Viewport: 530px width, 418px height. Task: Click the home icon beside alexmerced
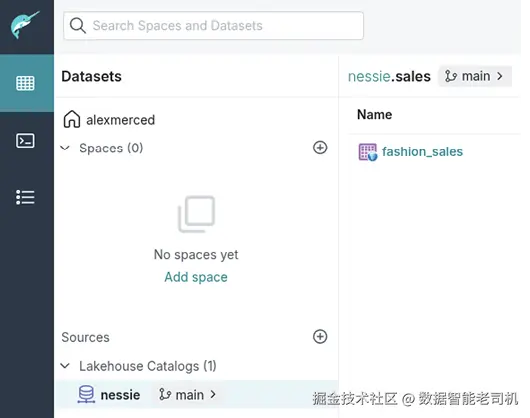coord(72,119)
